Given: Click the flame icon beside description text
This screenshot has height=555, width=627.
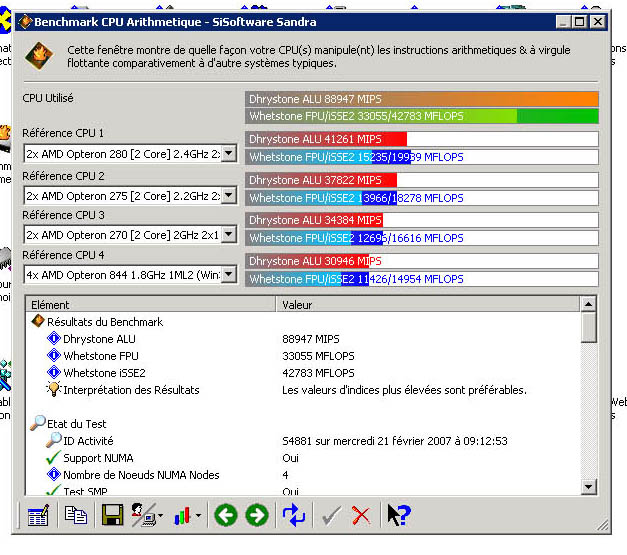Looking at the screenshot, I should point(39,56).
